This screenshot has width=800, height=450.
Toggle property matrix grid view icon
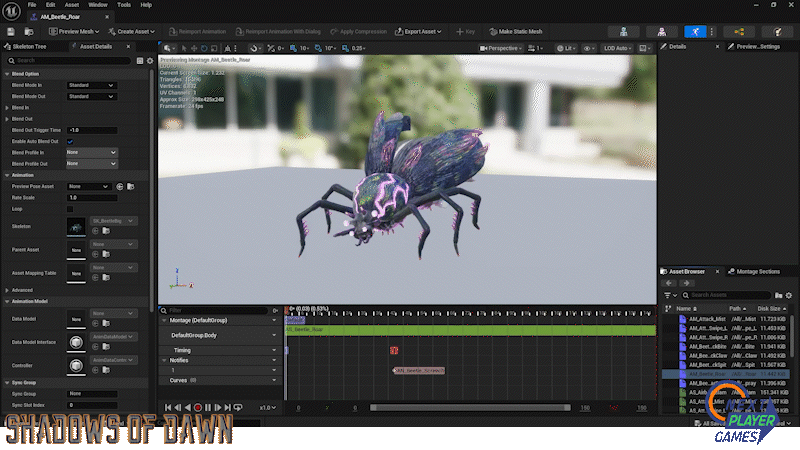140,61
